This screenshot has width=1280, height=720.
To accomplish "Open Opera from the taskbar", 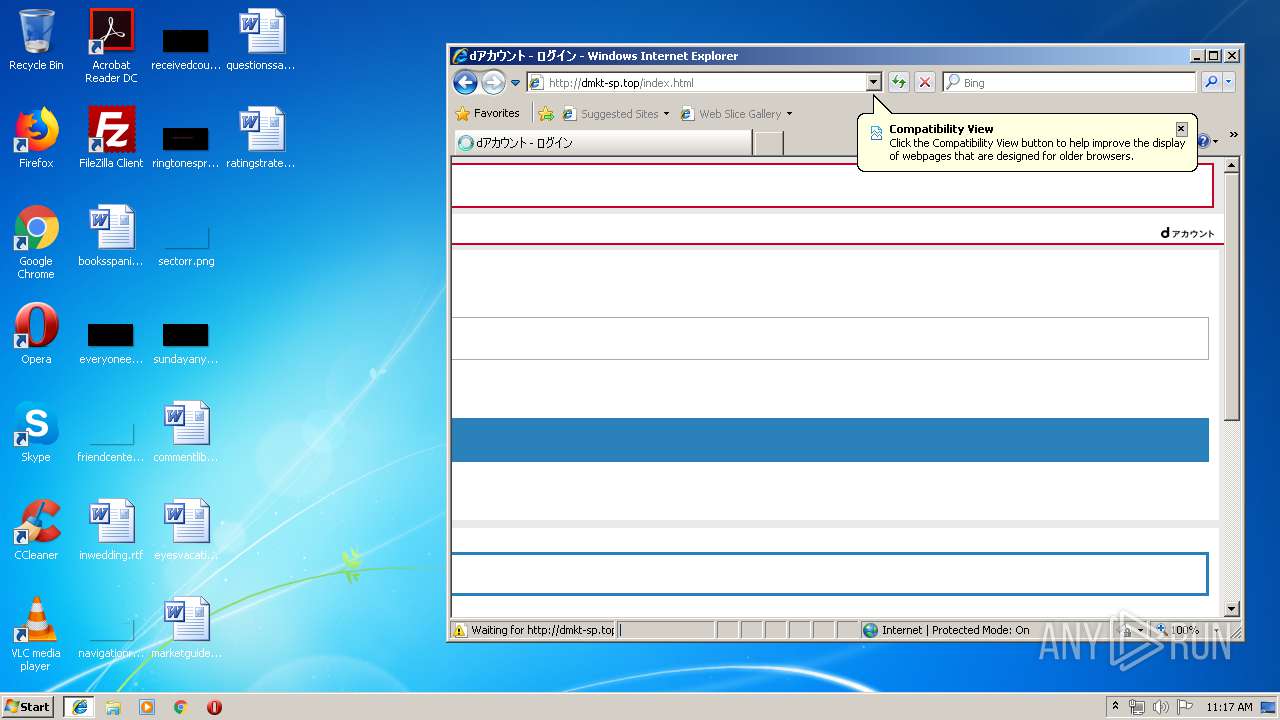I will 214,706.
